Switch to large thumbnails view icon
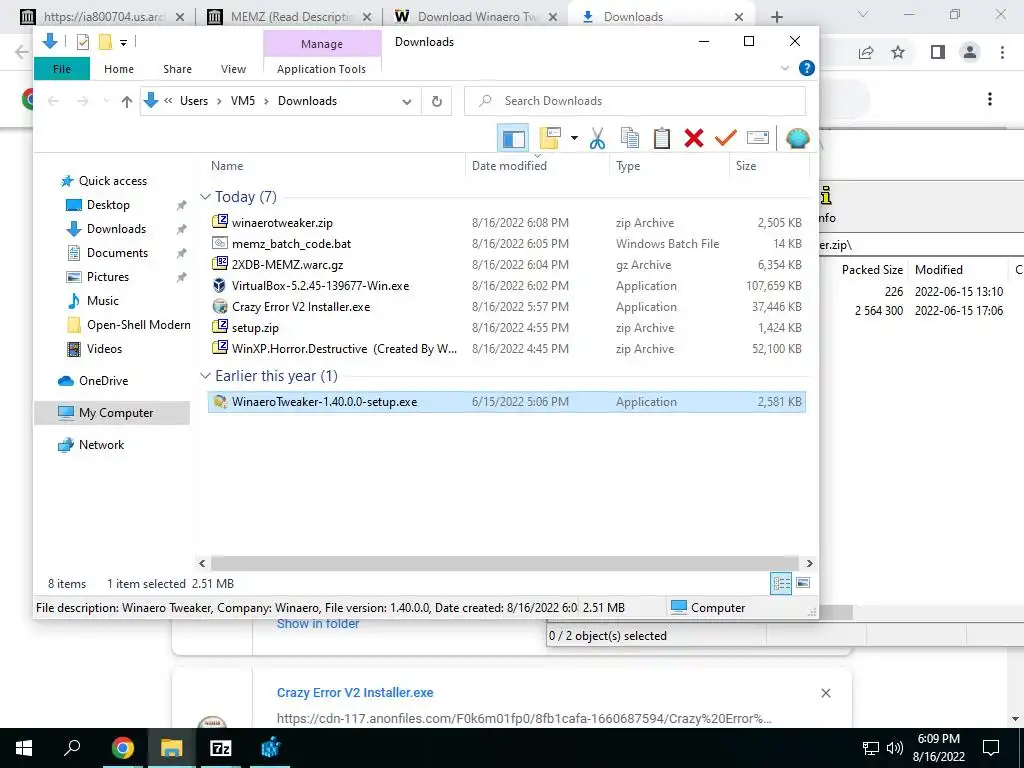This screenshot has height=768, width=1024. (x=803, y=583)
